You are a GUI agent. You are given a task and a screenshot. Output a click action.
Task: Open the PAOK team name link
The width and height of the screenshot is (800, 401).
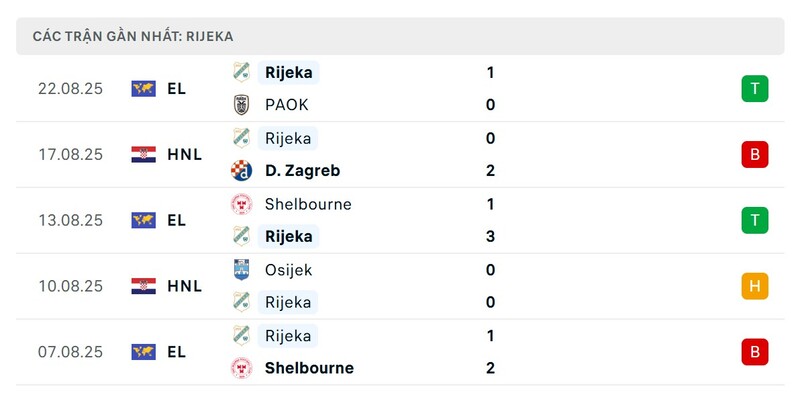(287, 105)
